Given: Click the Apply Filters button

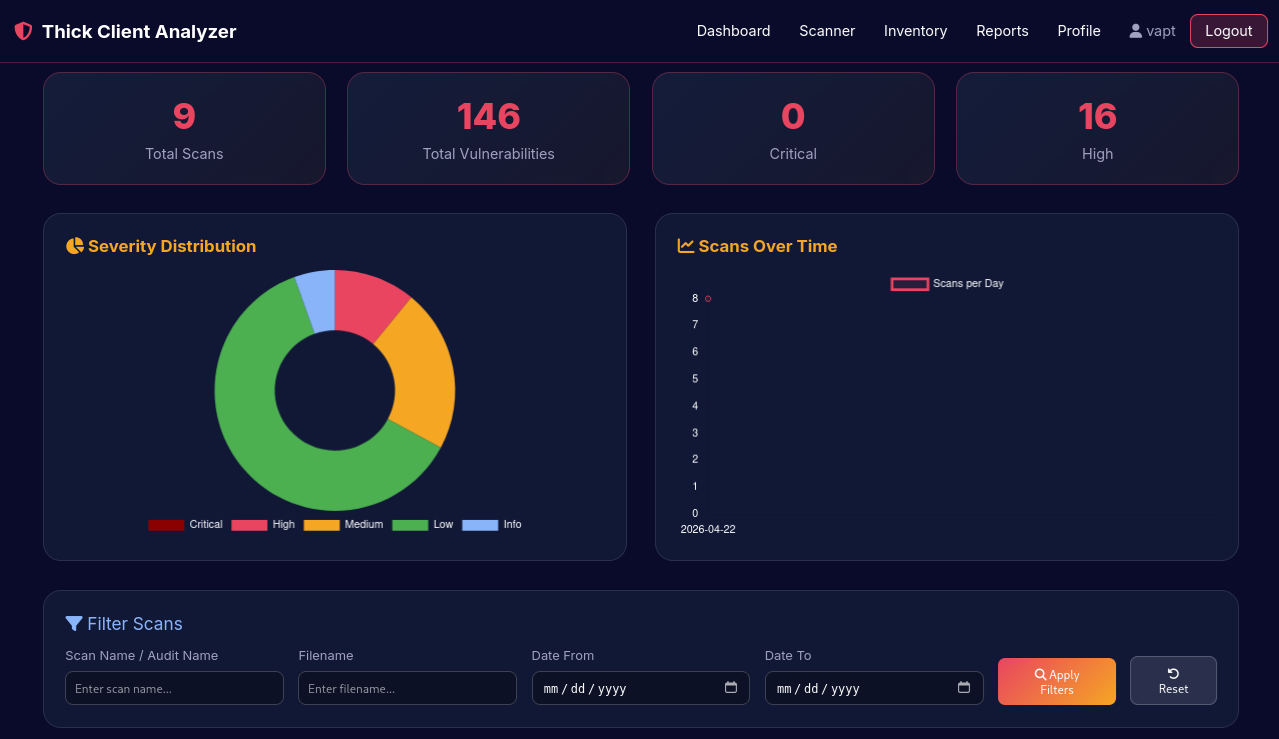Looking at the screenshot, I should pos(1057,682).
